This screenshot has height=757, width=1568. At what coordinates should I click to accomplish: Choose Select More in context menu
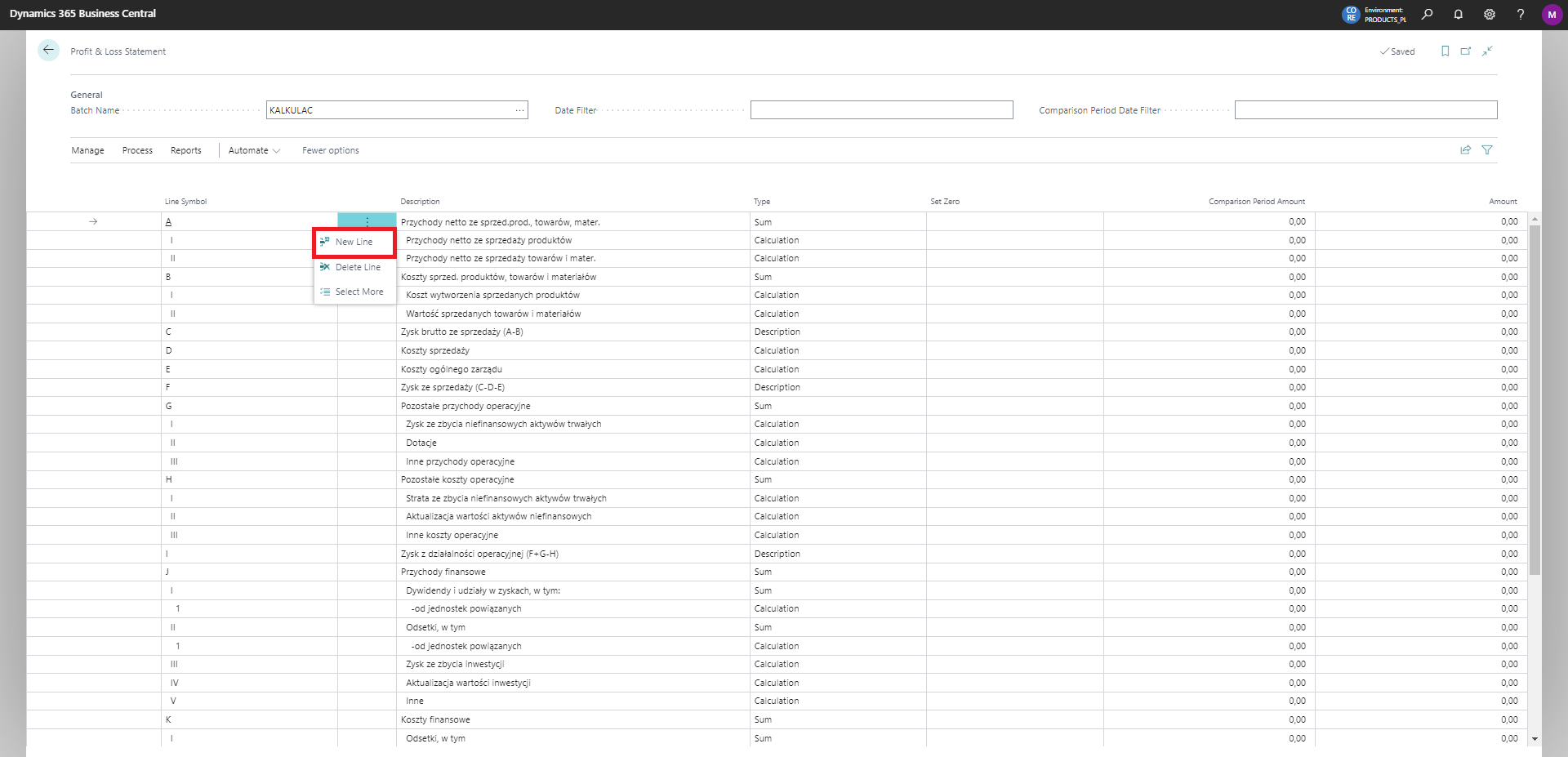click(x=359, y=292)
